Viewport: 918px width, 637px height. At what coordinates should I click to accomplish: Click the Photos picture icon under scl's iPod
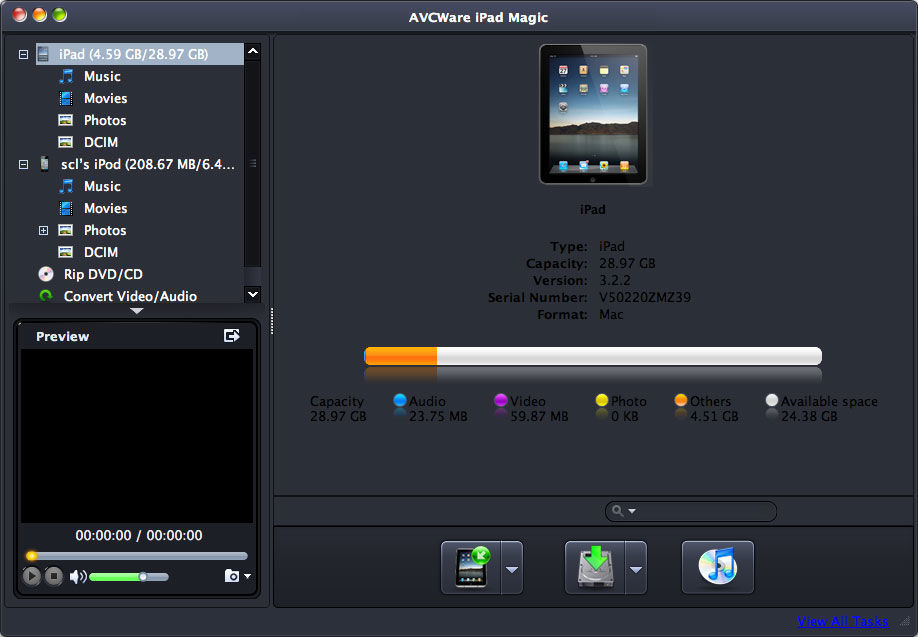click(66, 230)
